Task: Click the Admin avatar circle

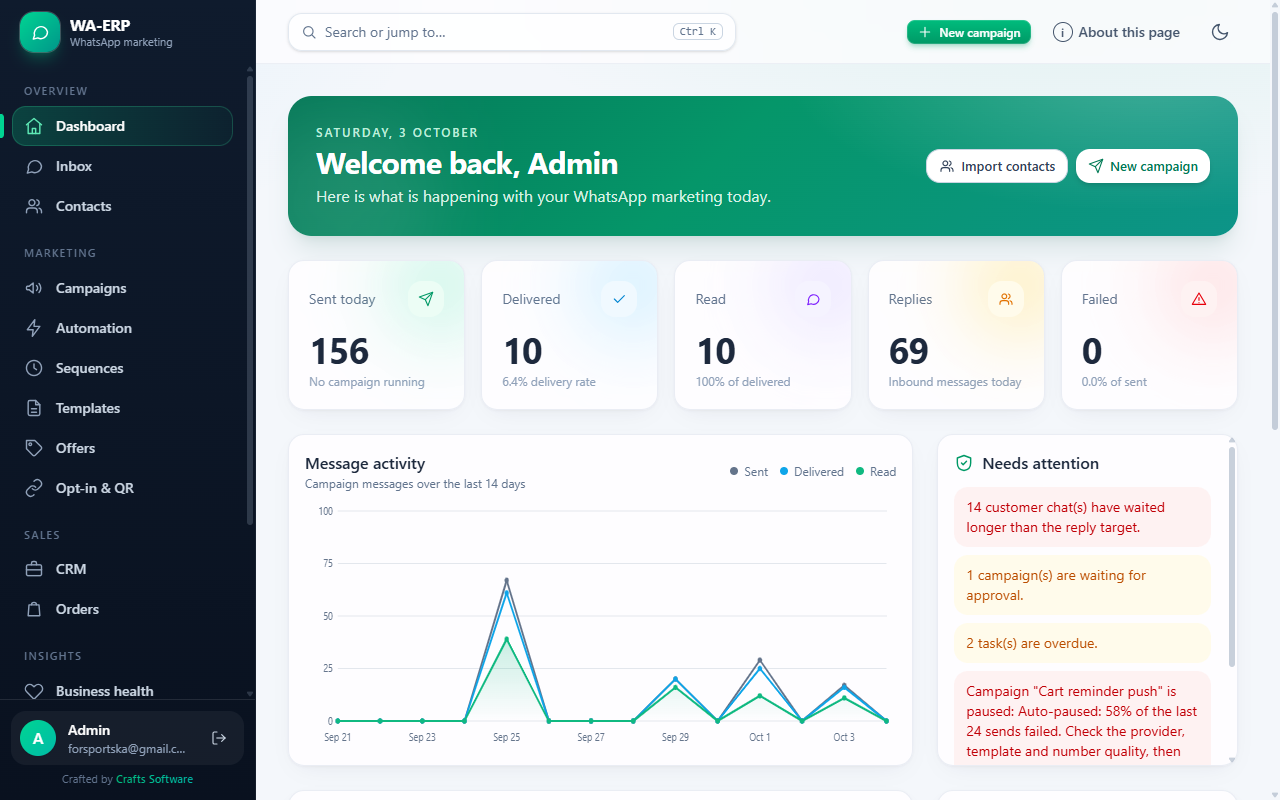Action: [x=38, y=738]
